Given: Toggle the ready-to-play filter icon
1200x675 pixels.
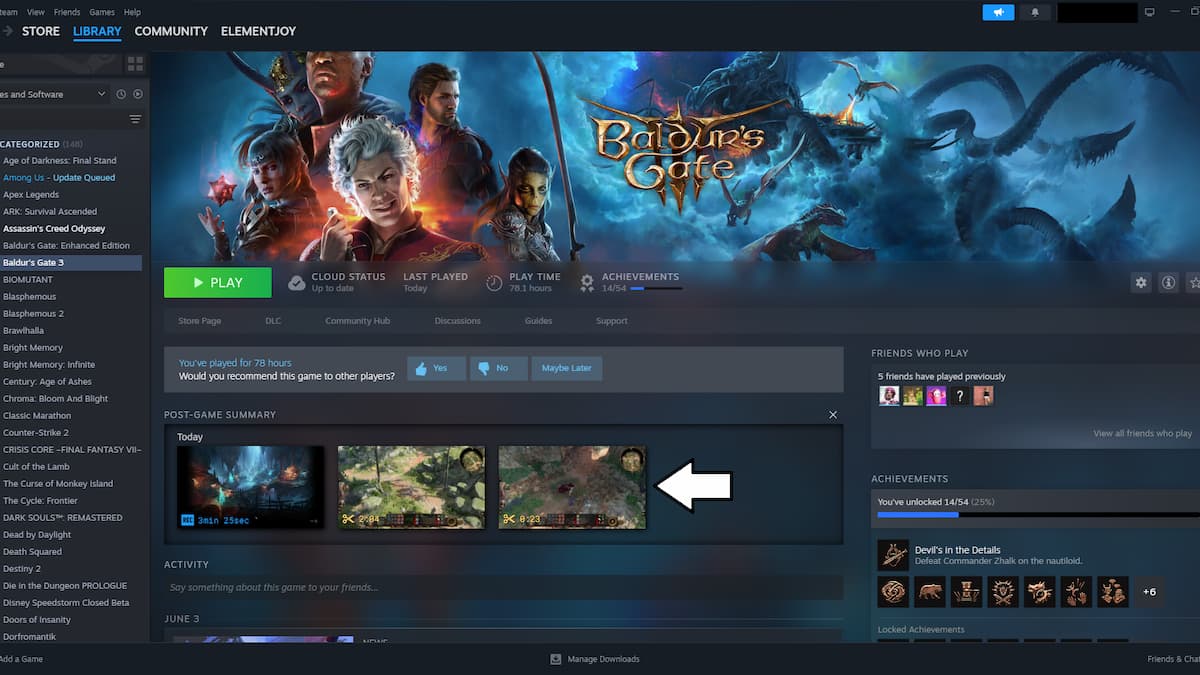Looking at the screenshot, I should (138, 93).
